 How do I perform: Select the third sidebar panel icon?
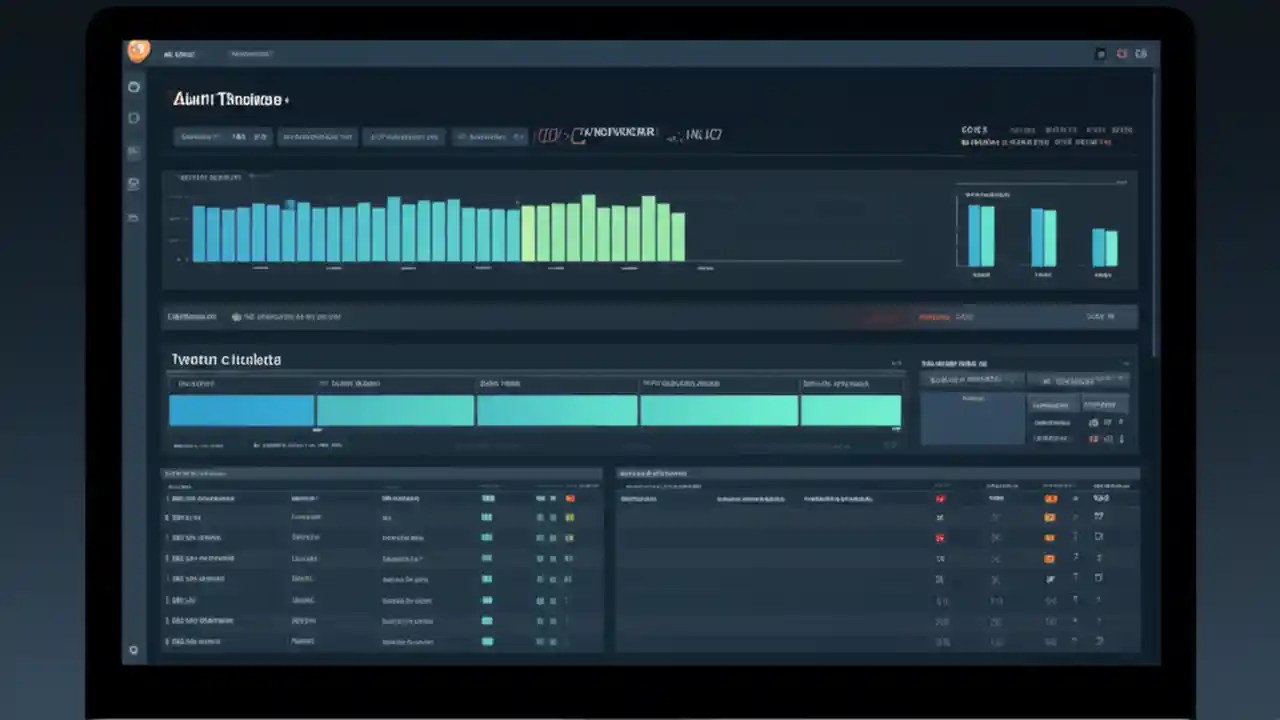point(133,151)
